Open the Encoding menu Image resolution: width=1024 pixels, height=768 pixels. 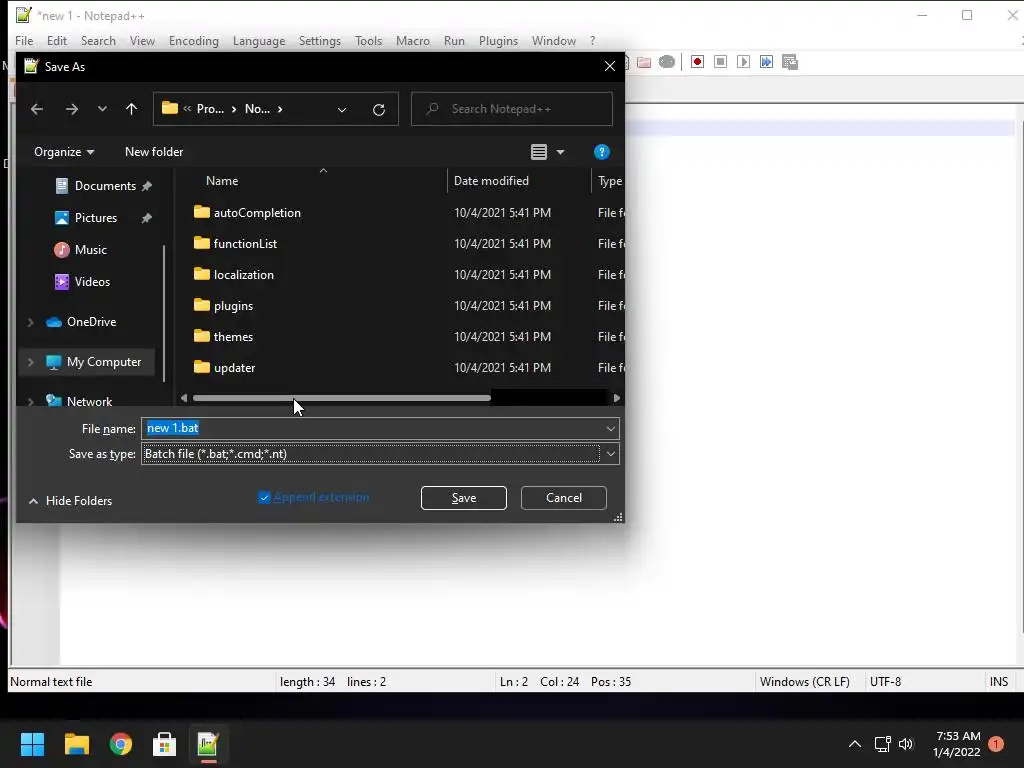coord(193,40)
